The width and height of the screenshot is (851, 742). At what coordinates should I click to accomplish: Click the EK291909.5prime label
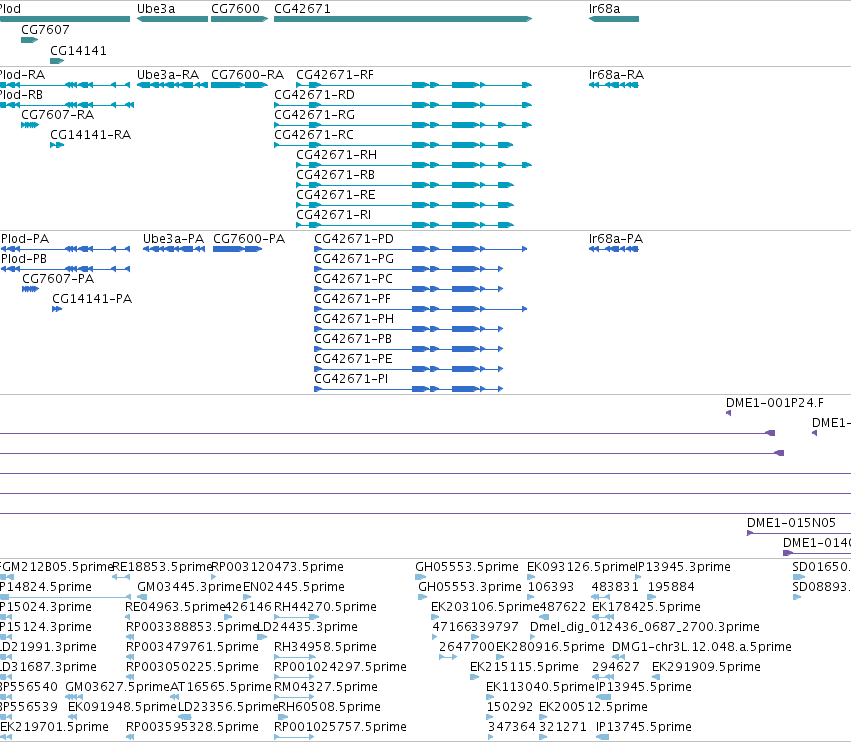pyautogui.click(x=706, y=668)
